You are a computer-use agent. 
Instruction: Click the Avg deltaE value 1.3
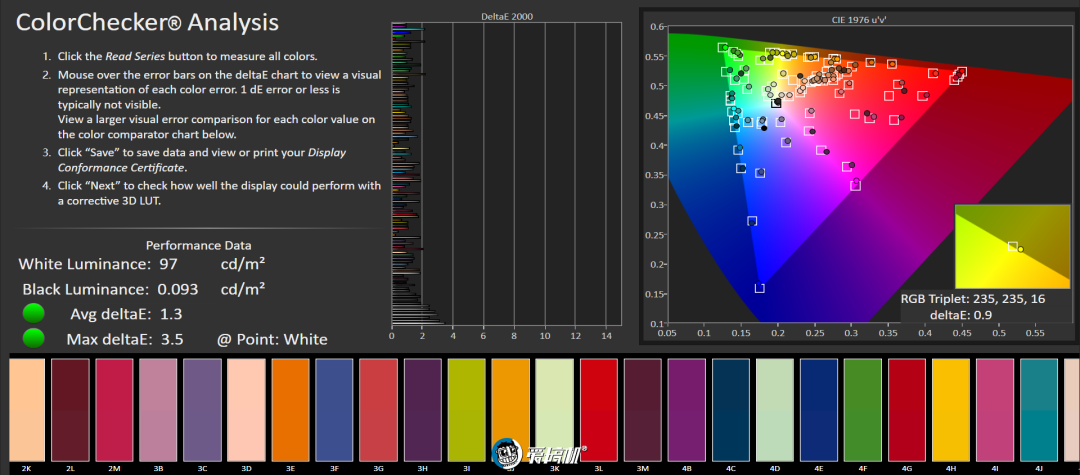coord(172,314)
